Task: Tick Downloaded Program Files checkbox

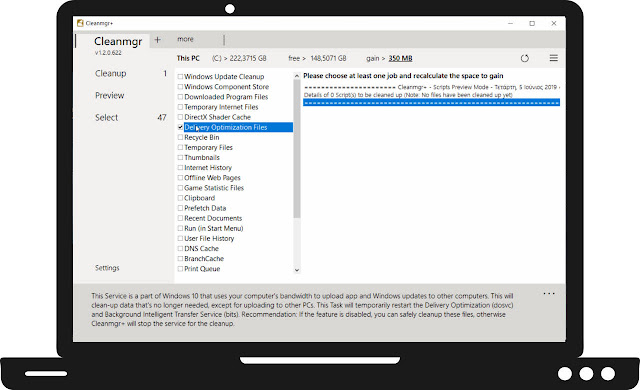Action: (180, 97)
